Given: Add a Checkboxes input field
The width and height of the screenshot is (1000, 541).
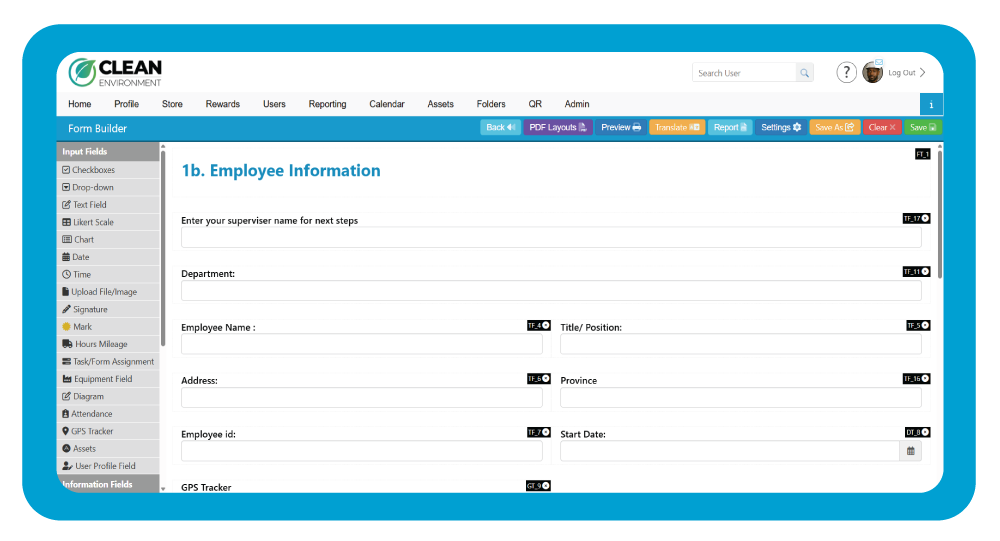Looking at the screenshot, I should (108, 170).
